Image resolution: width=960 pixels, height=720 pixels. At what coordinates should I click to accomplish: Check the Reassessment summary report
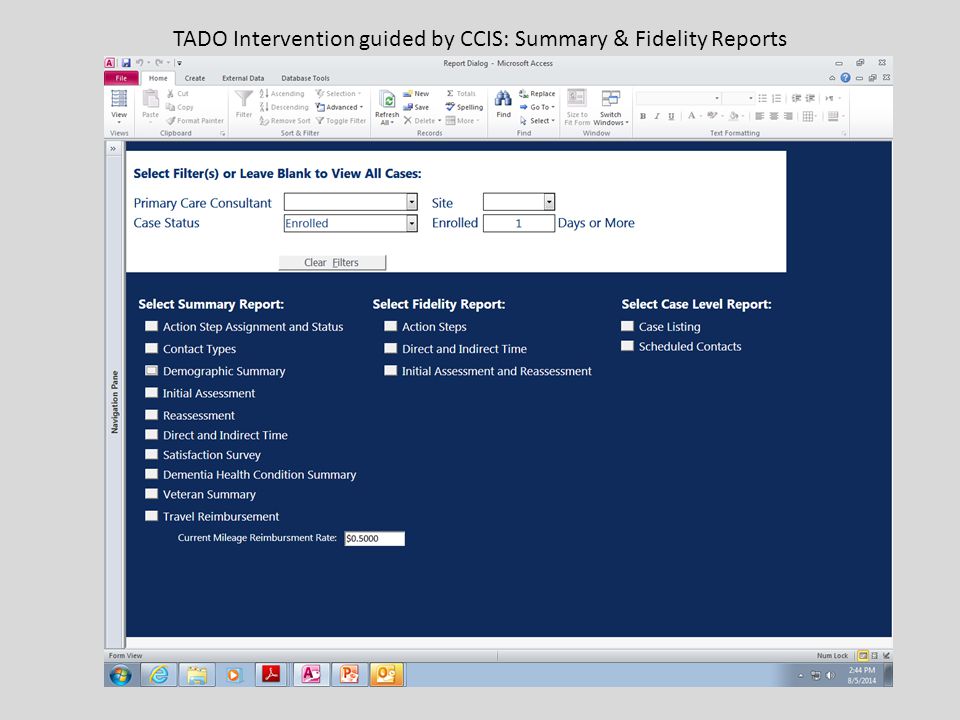pos(151,414)
